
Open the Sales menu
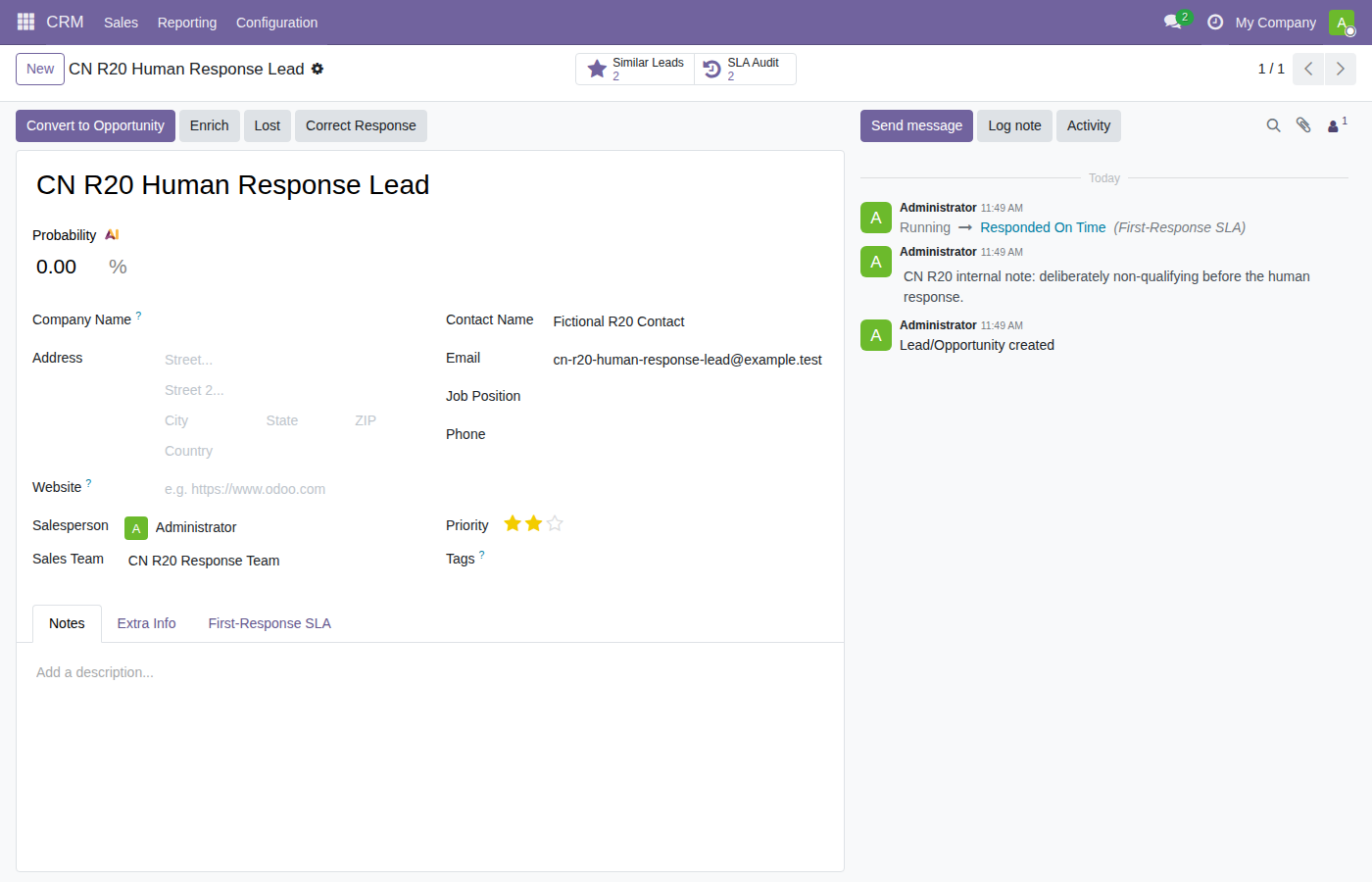point(121,22)
